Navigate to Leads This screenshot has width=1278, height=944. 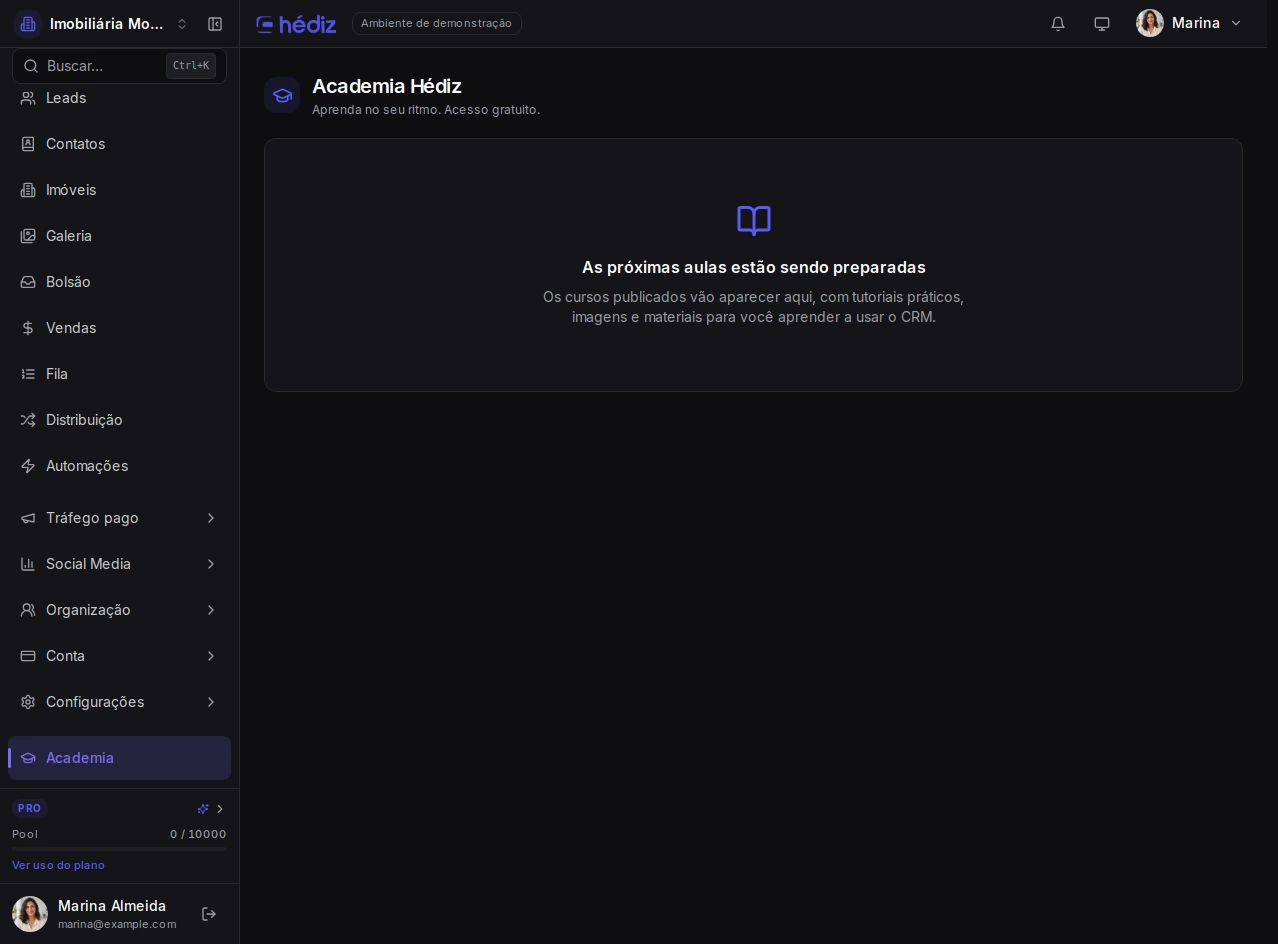tap(119, 98)
